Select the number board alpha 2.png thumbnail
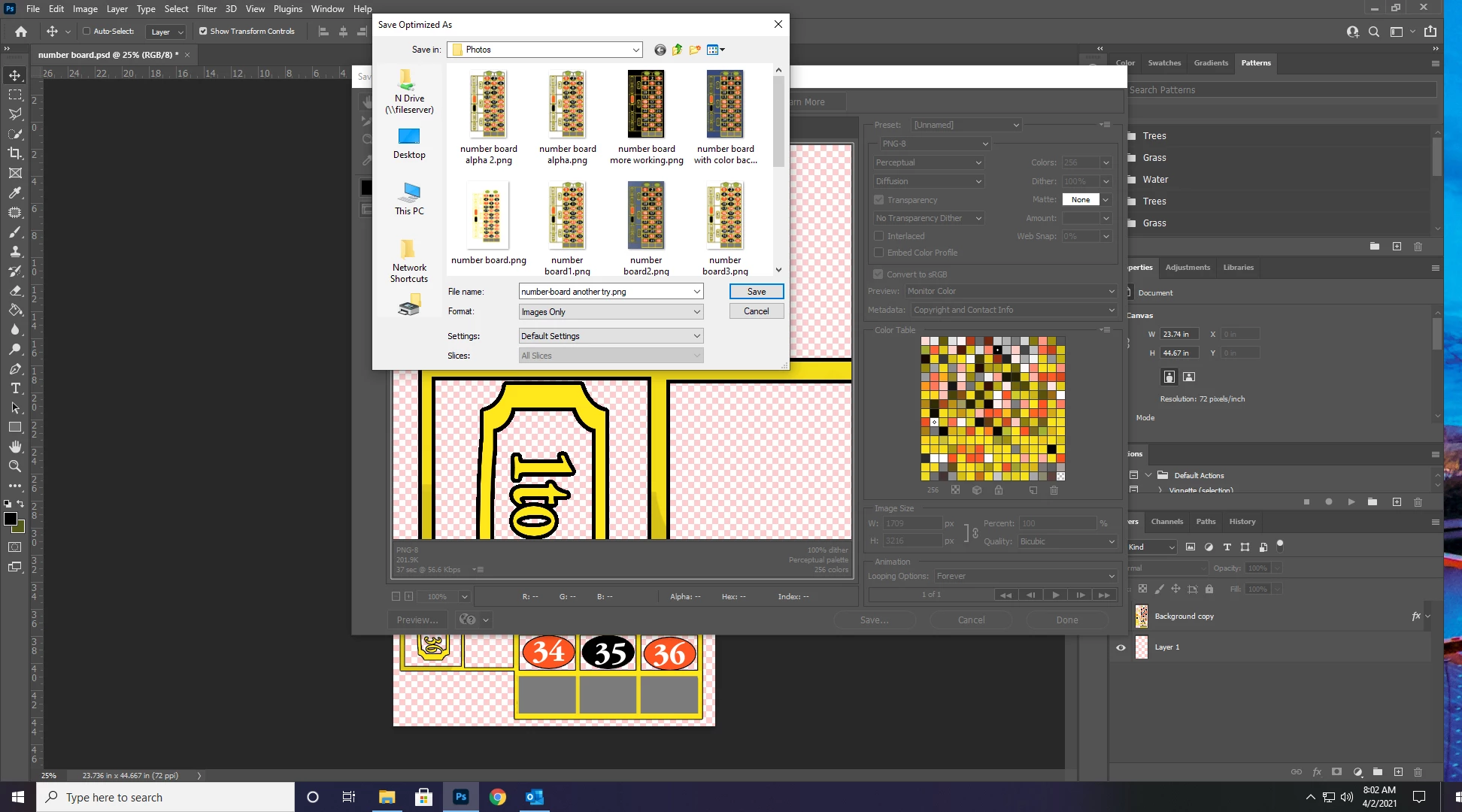Screen dimensions: 1462x812 488,105
